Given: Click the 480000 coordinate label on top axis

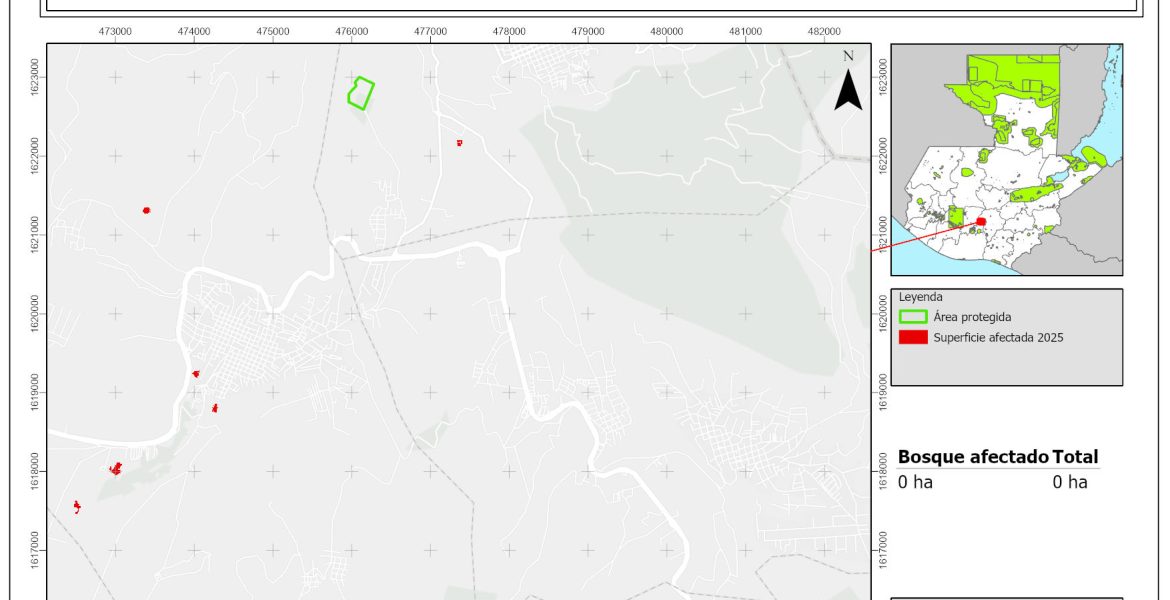Looking at the screenshot, I should click(667, 31).
